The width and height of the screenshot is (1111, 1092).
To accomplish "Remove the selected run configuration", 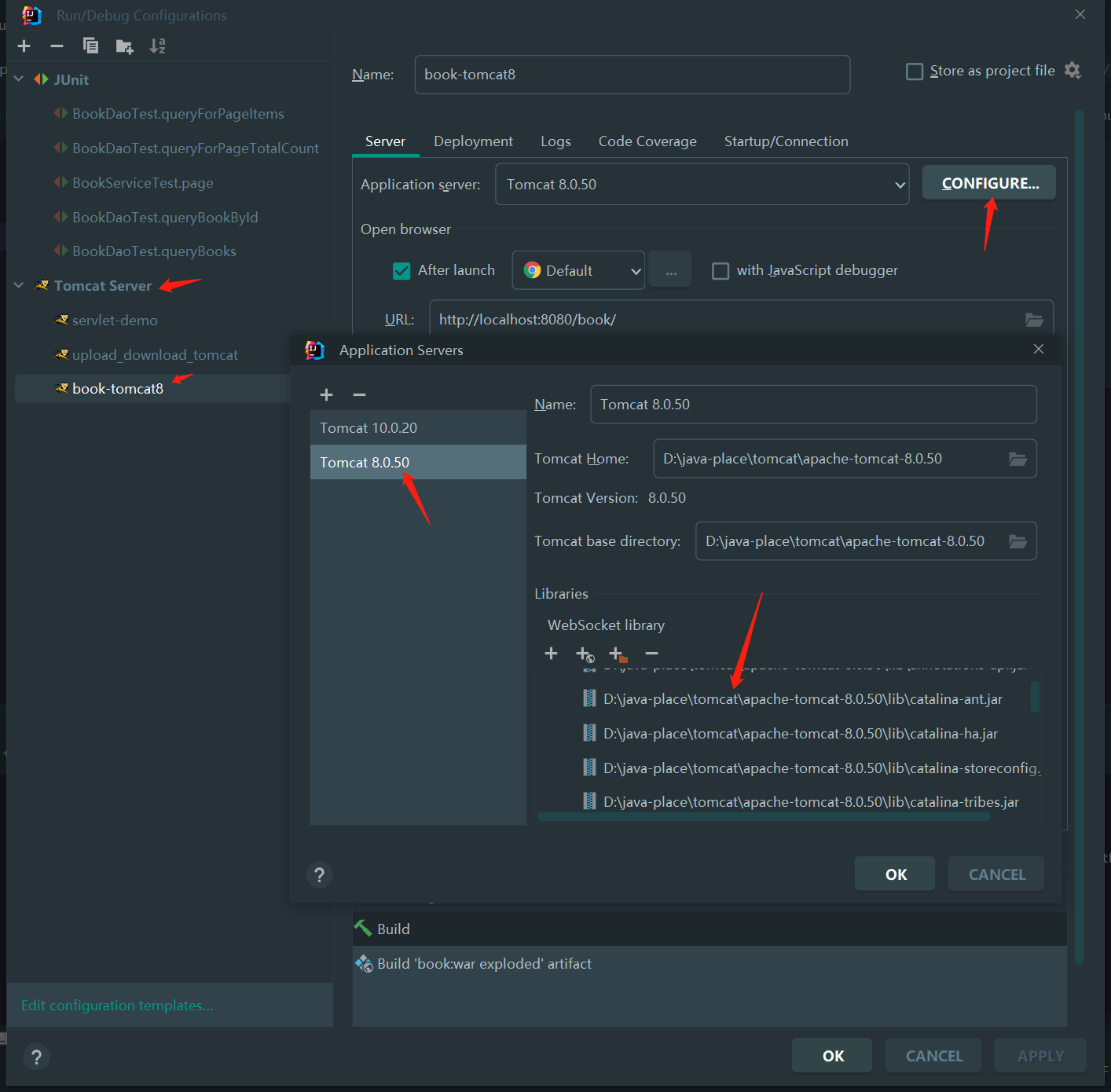I will click(x=57, y=46).
